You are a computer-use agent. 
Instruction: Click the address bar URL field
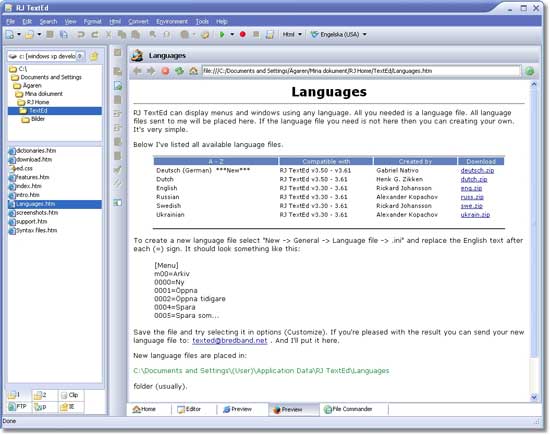(361, 71)
